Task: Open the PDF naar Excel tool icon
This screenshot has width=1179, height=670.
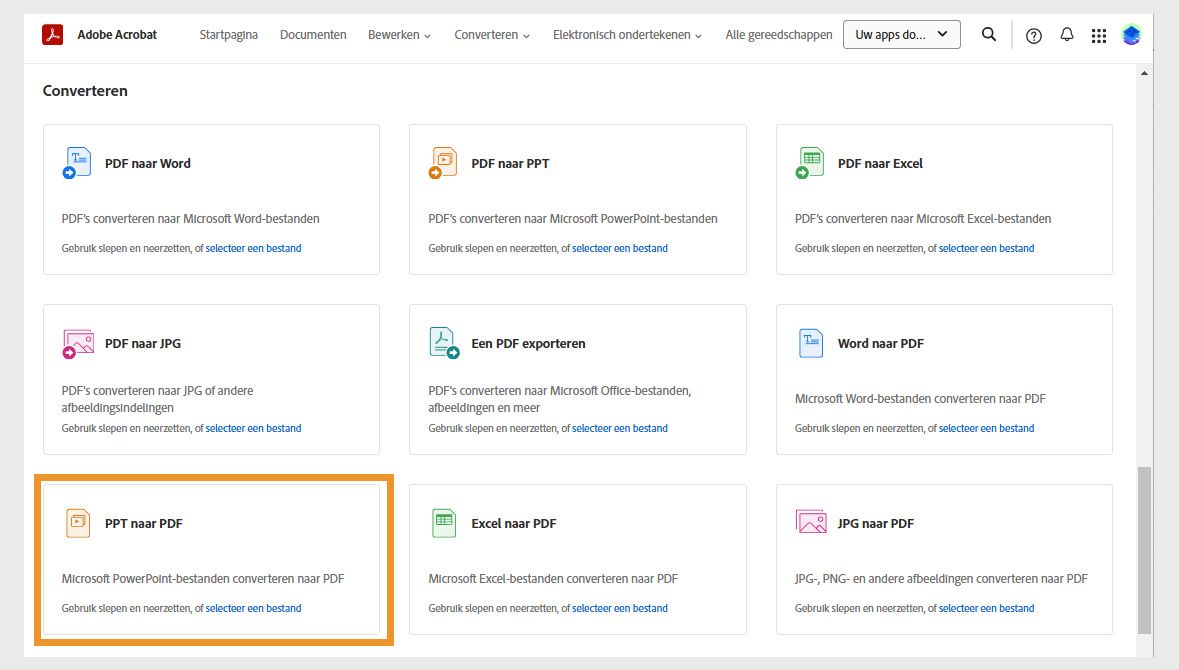Action: point(810,163)
